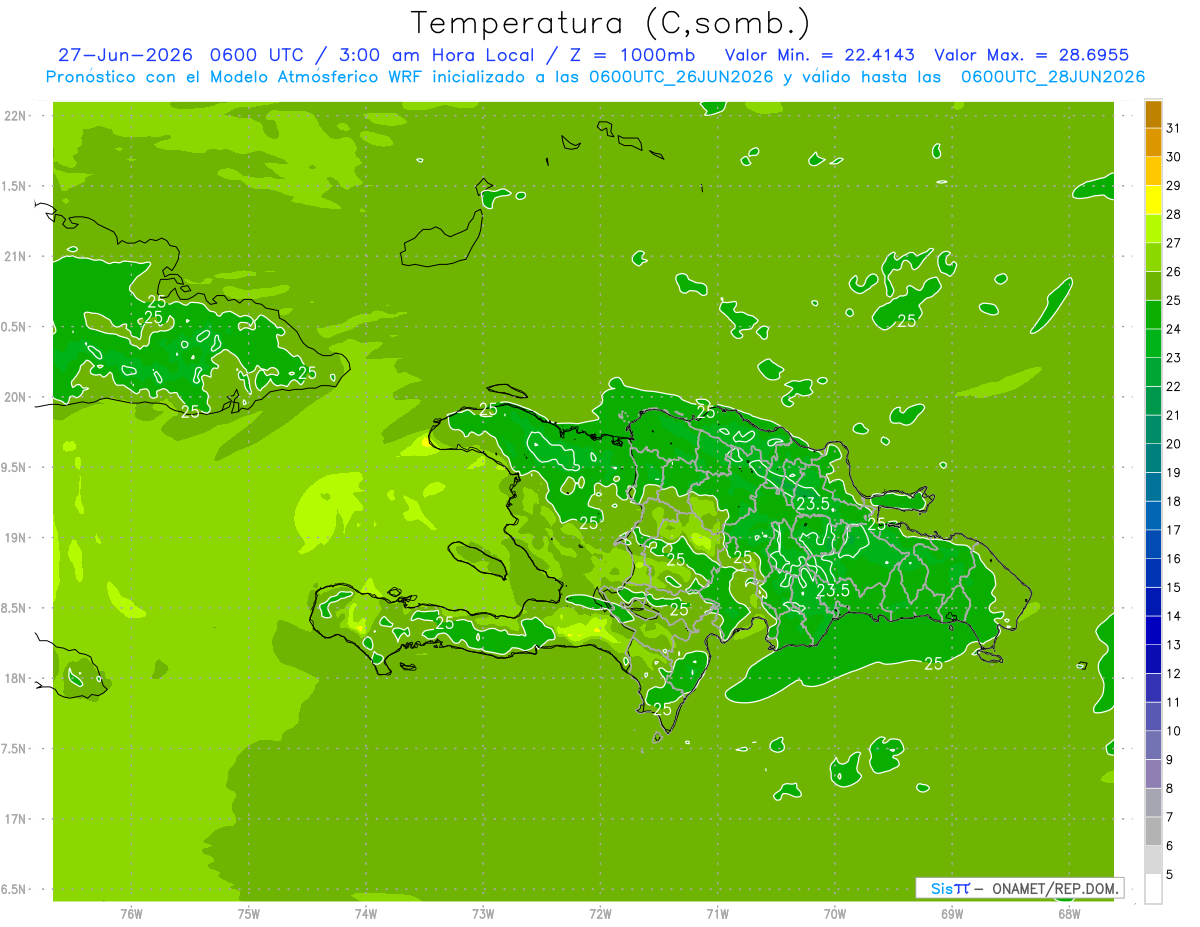This screenshot has width=1200, height=927.
Task: Open the 'ONAMET/REP.DOM.' credit label
Action: pyautogui.click(x=1054, y=888)
